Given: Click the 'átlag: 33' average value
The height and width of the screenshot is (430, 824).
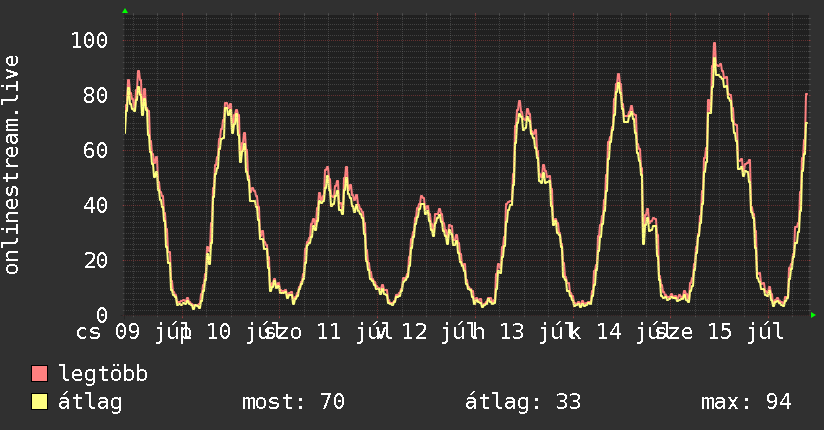Looking at the screenshot, I should coord(523,402).
